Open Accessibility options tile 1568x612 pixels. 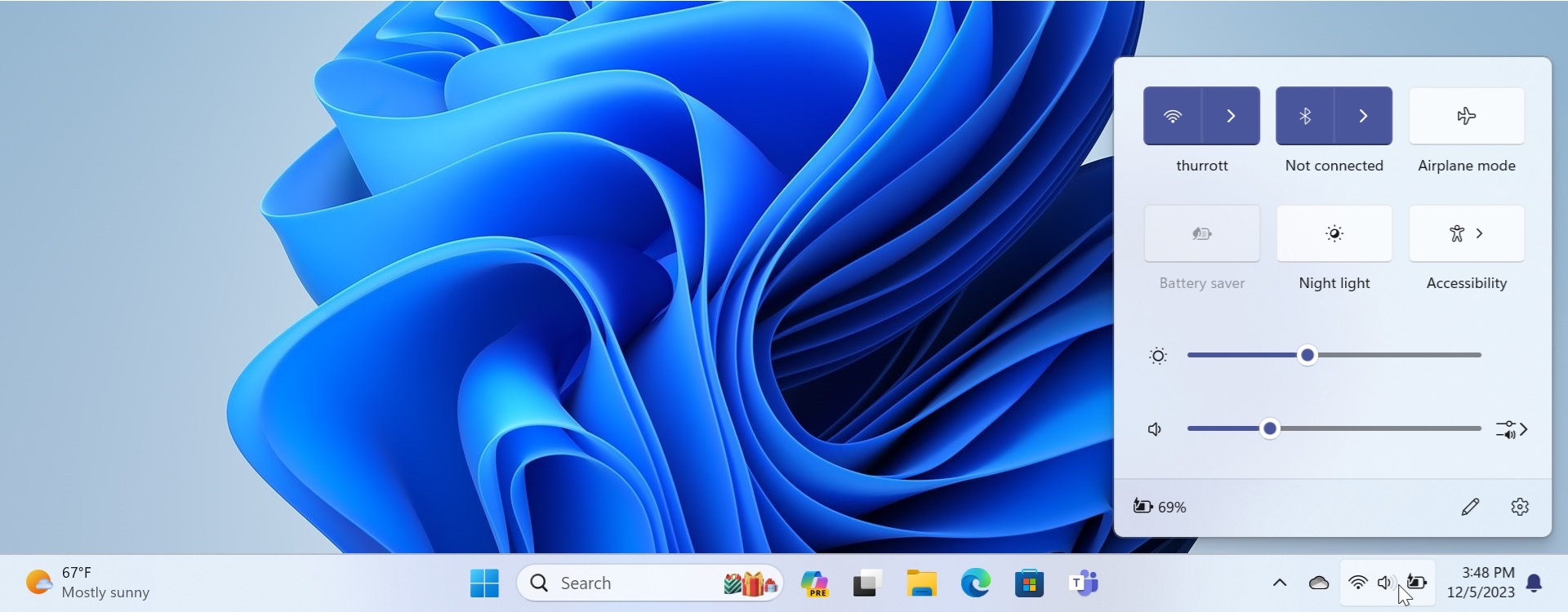point(1466,234)
